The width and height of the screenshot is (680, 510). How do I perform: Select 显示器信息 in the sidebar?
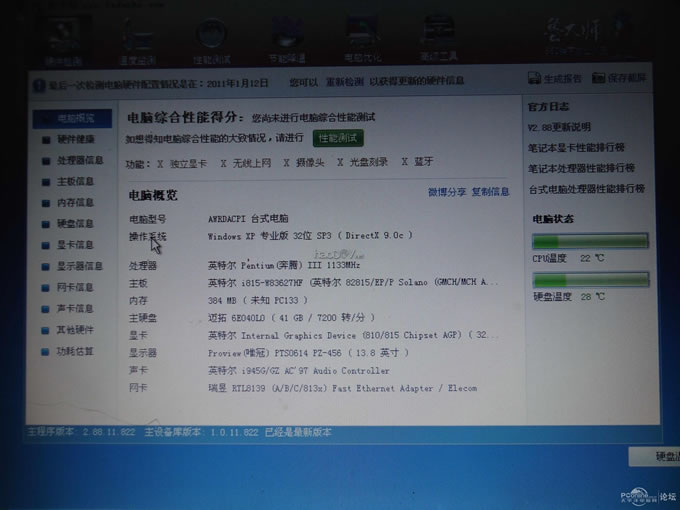point(72,266)
